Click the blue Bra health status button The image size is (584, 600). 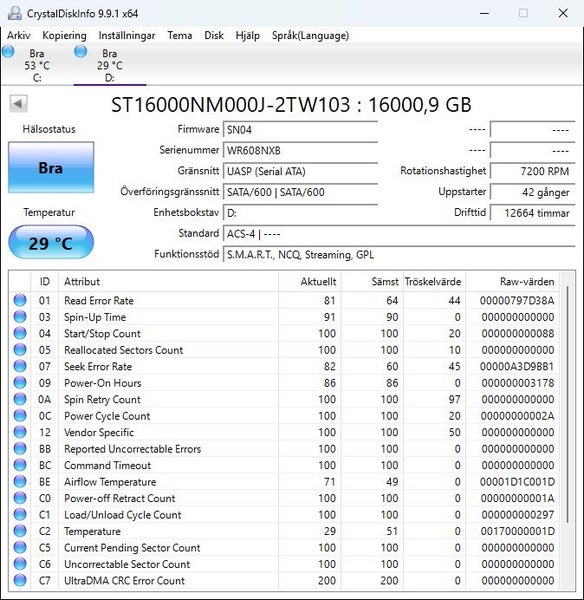pos(51,168)
